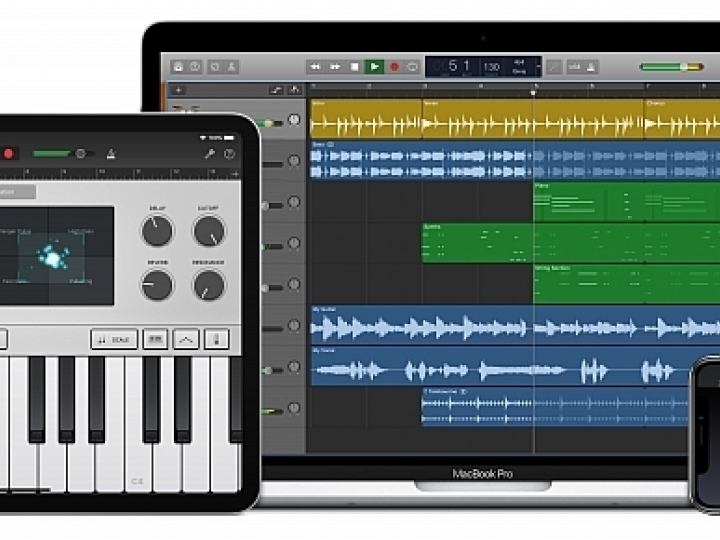Open the Library on the MacBook toolbar
This screenshot has height=540, width=720.
pos(178,67)
